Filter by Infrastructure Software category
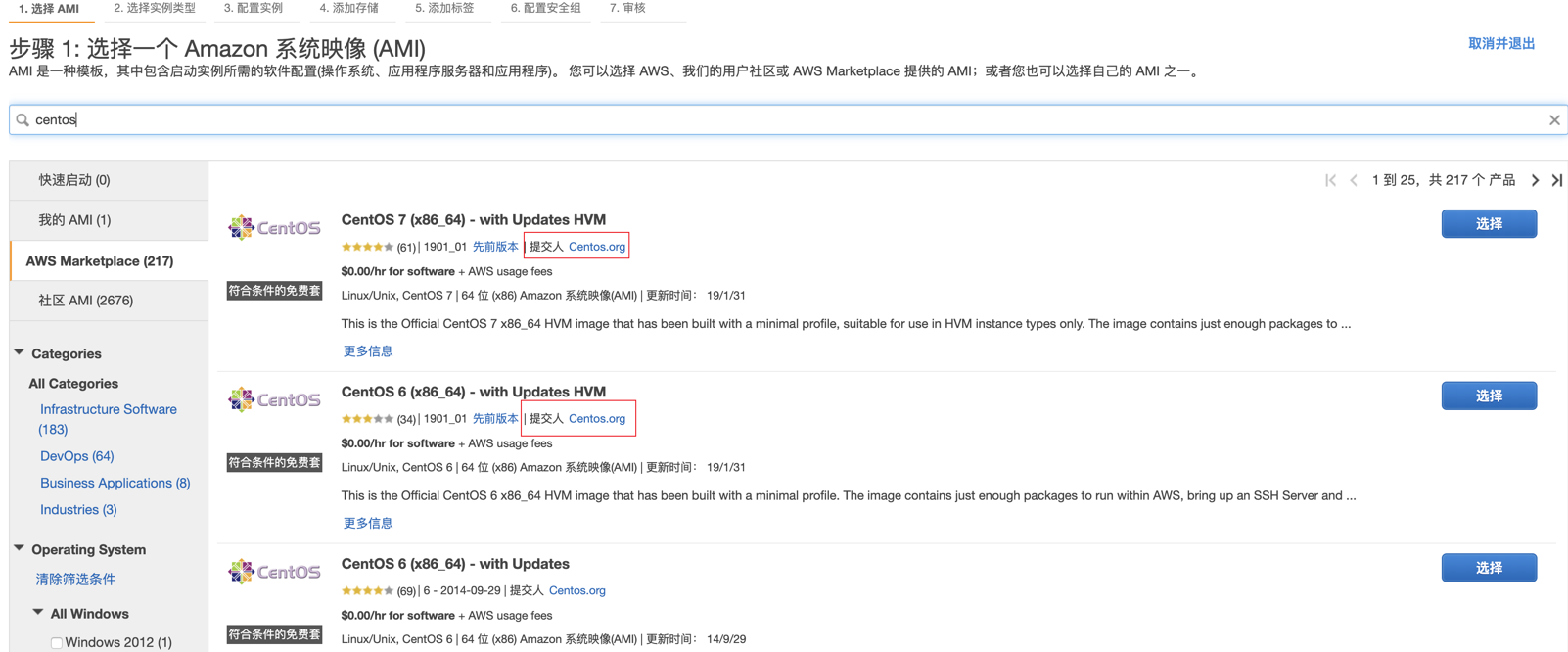This screenshot has width=1568, height=652. coord(108,409)
